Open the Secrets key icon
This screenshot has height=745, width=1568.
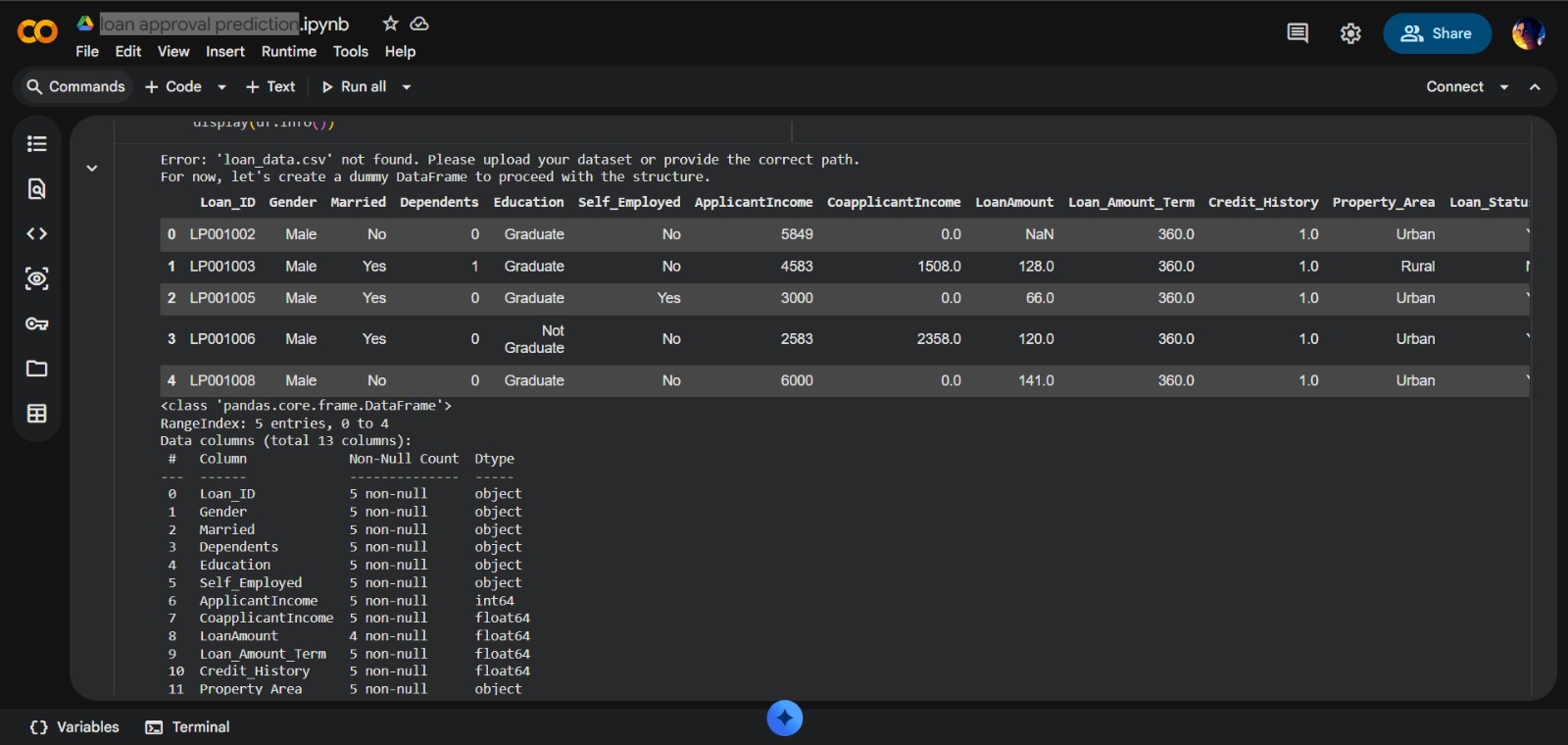pyautogui.click(x=37, y=324)
